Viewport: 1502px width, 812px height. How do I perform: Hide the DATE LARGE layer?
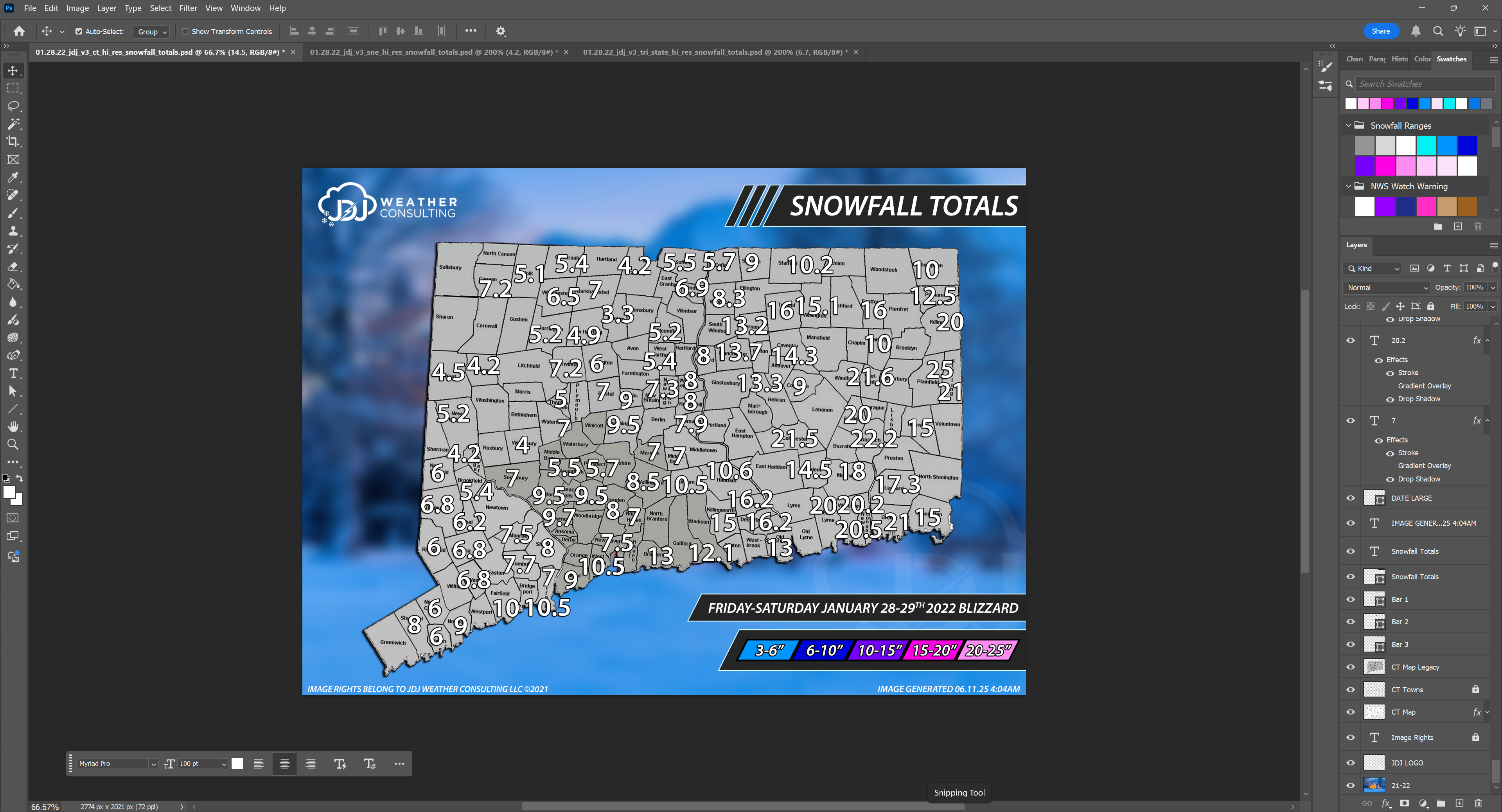[x=1350, y=498]
